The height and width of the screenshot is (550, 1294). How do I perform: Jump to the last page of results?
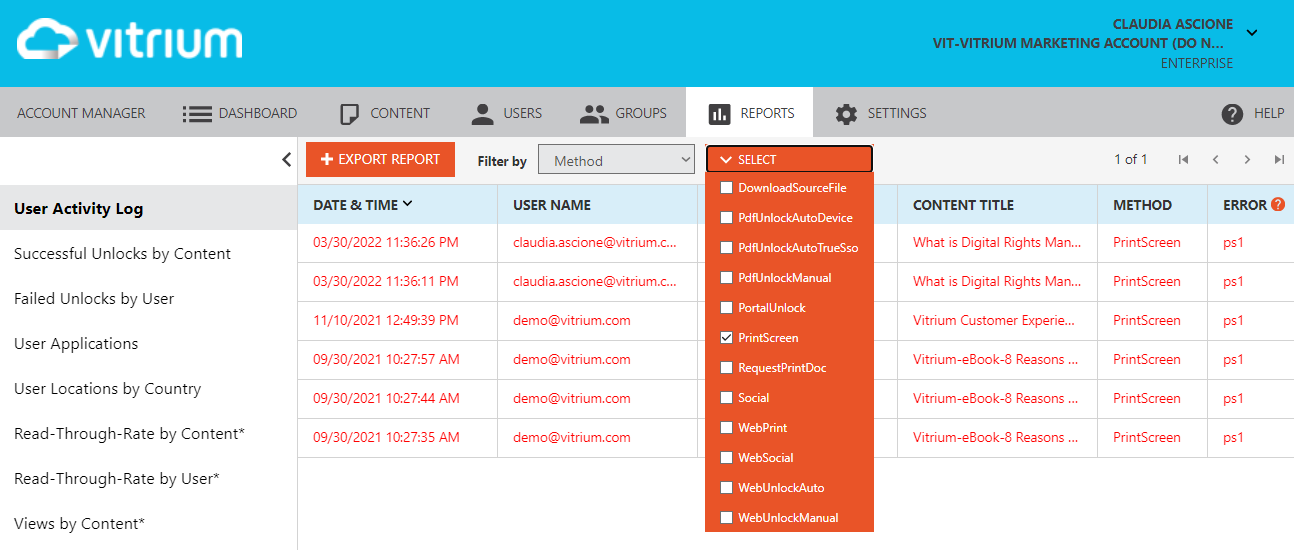(1279, 160)
